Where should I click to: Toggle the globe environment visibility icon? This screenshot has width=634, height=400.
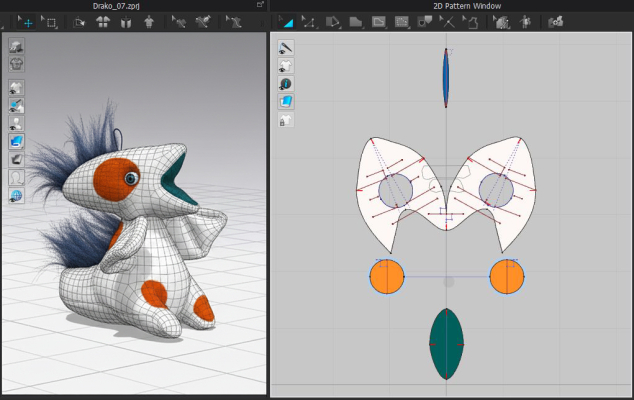click(x=17, y=196)
